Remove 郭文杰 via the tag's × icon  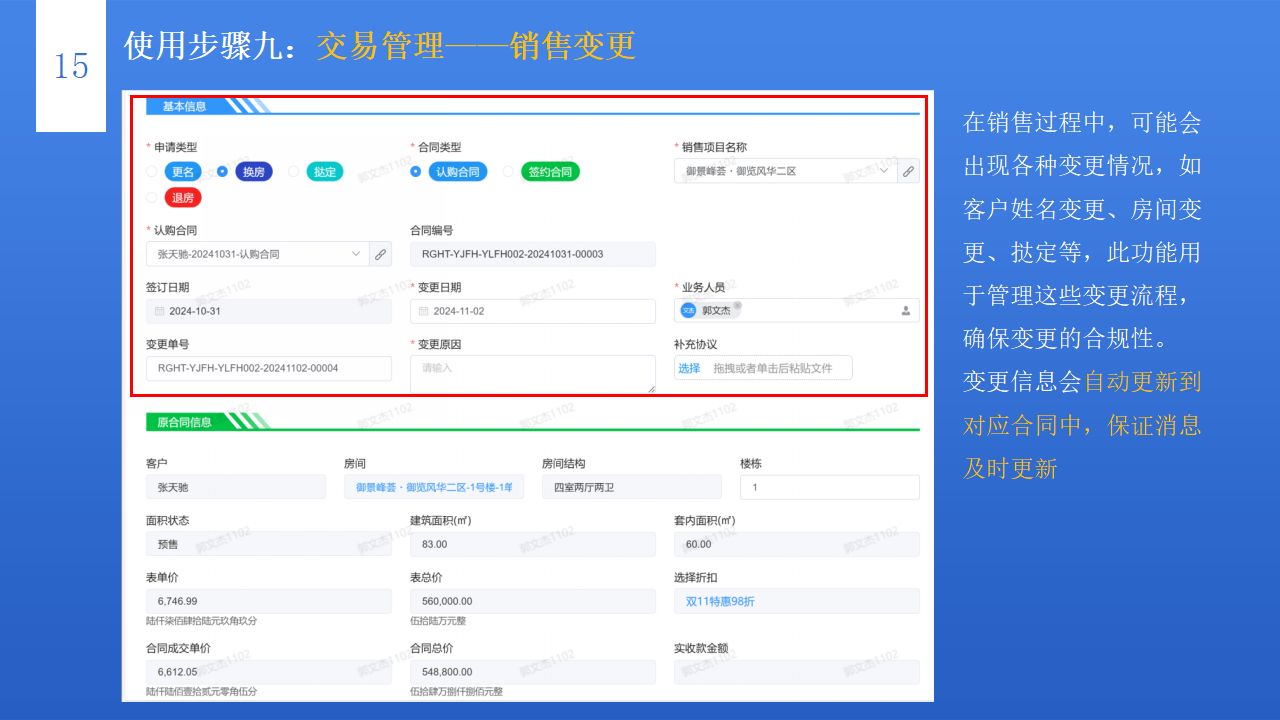tap(737, 305)
